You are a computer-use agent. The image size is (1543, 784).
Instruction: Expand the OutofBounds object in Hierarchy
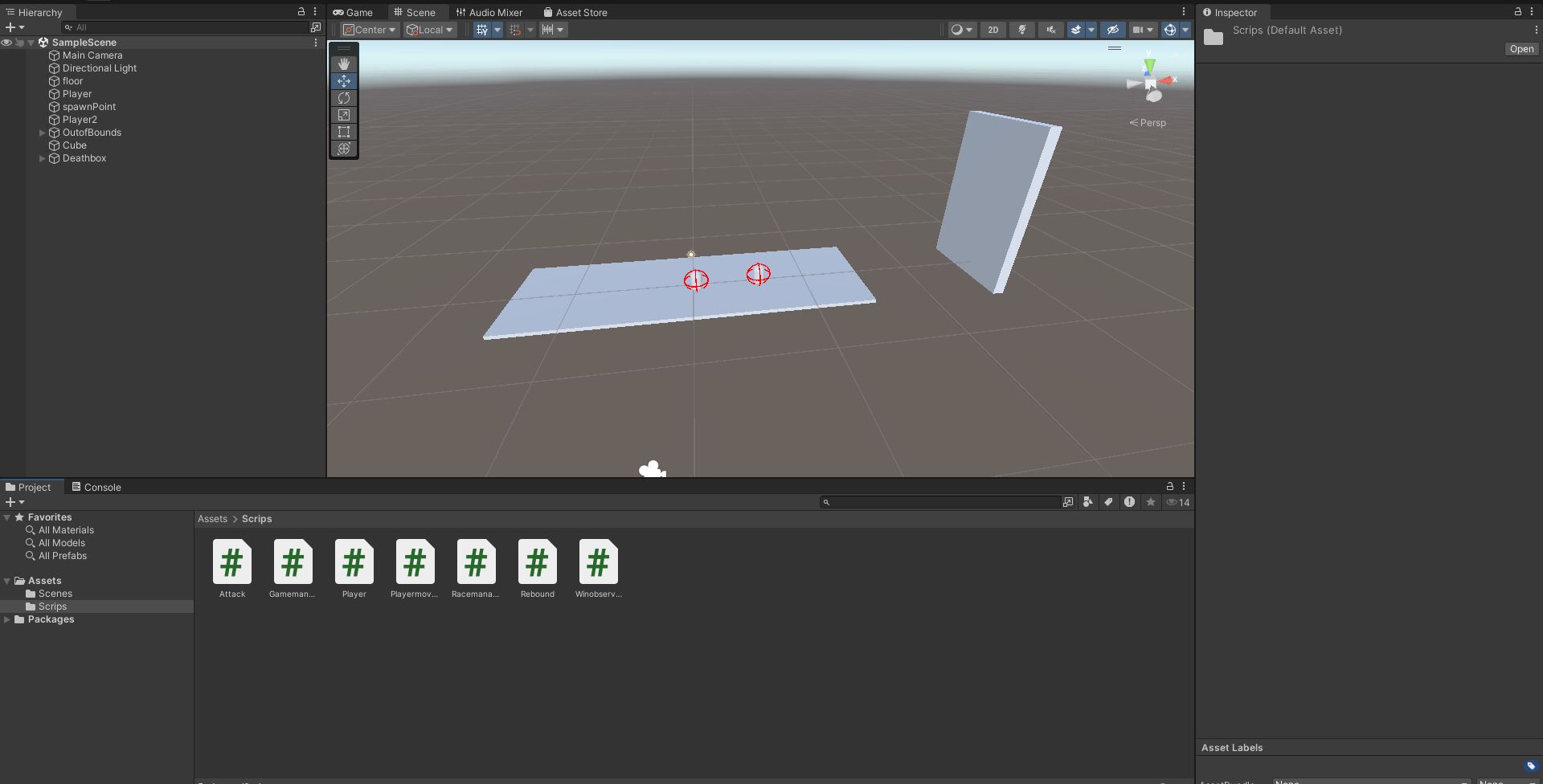coord(42,133)
